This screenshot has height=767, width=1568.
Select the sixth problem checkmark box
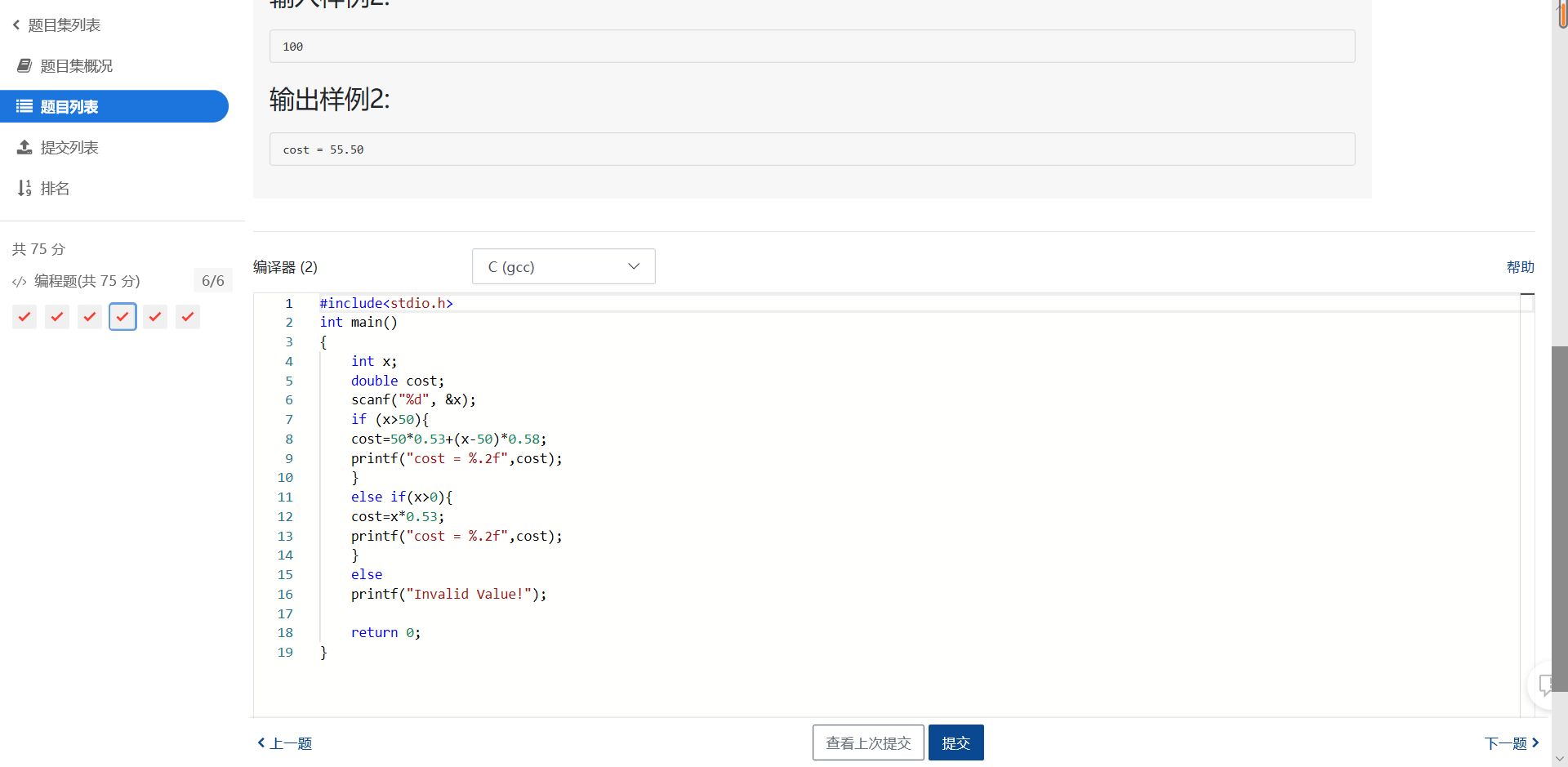point(188,317)
